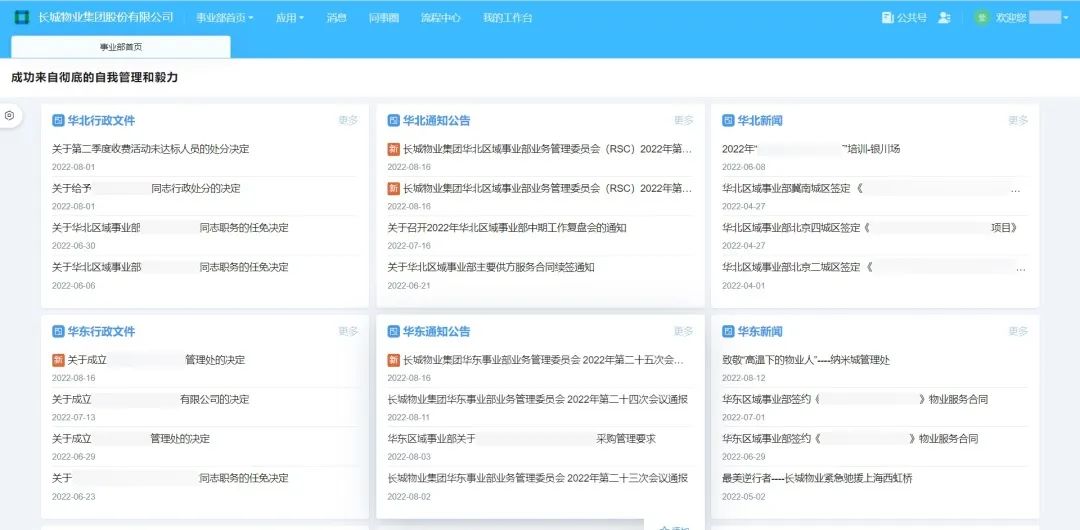
Task: Open 关于给予 同志行政处分的决定 document
Action: 146,188
